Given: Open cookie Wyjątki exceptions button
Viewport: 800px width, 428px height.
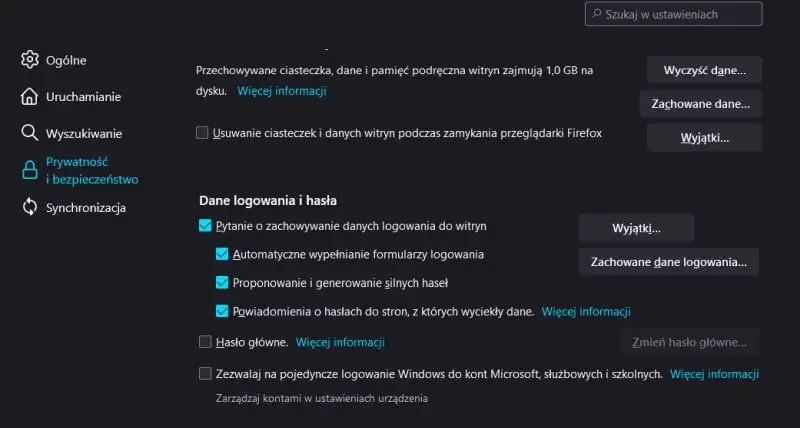Looking at the screenshot, I should click(x=705, y=137).
